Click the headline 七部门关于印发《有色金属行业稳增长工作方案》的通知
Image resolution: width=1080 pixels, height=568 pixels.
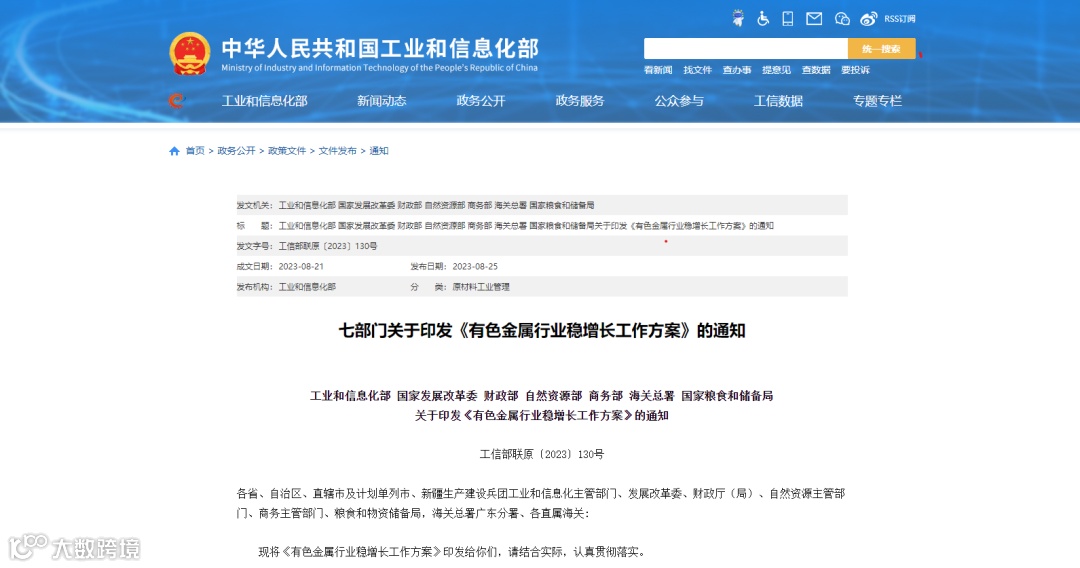(541, 331)
